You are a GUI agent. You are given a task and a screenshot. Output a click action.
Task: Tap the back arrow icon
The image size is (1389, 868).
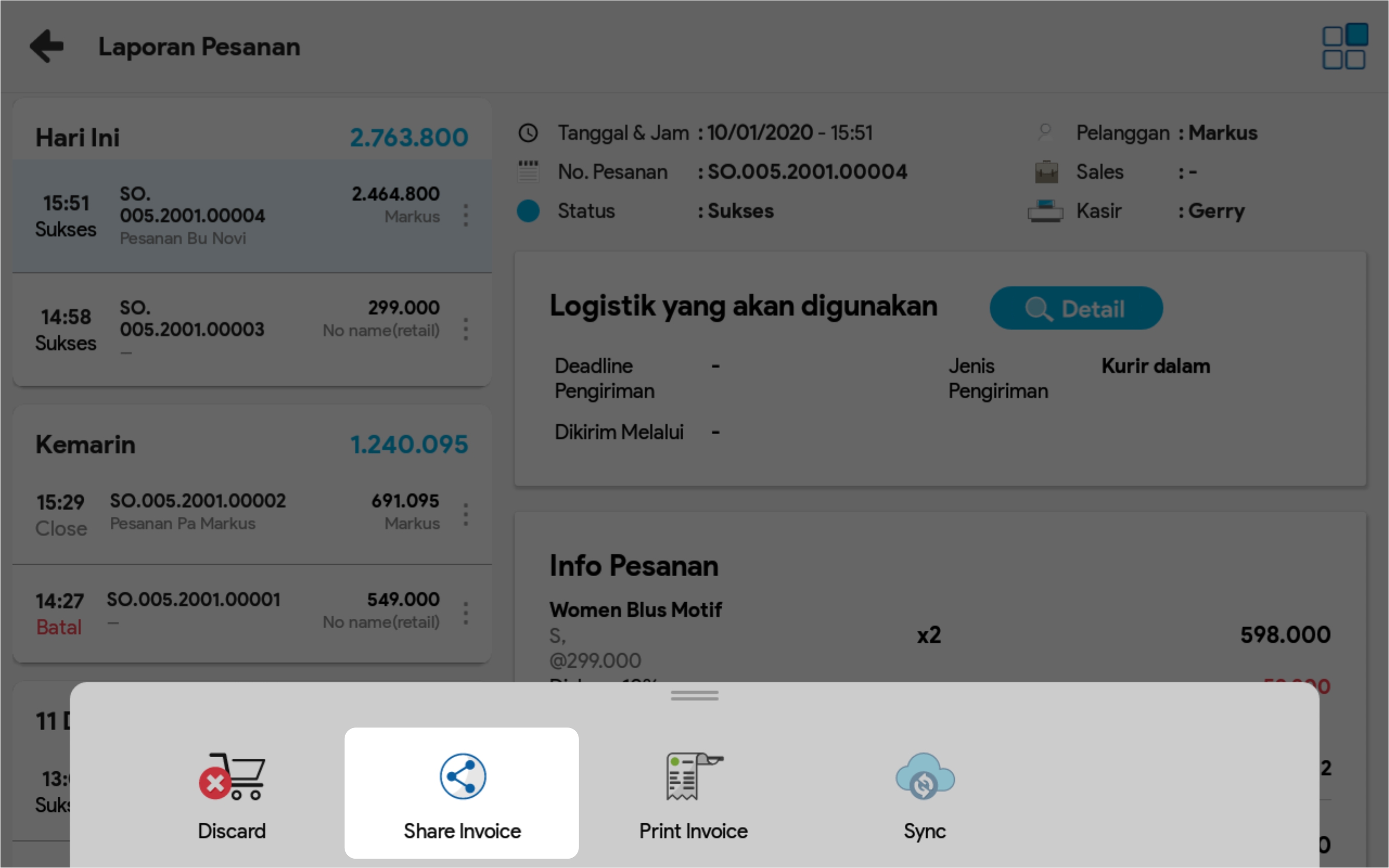(46, 46)
